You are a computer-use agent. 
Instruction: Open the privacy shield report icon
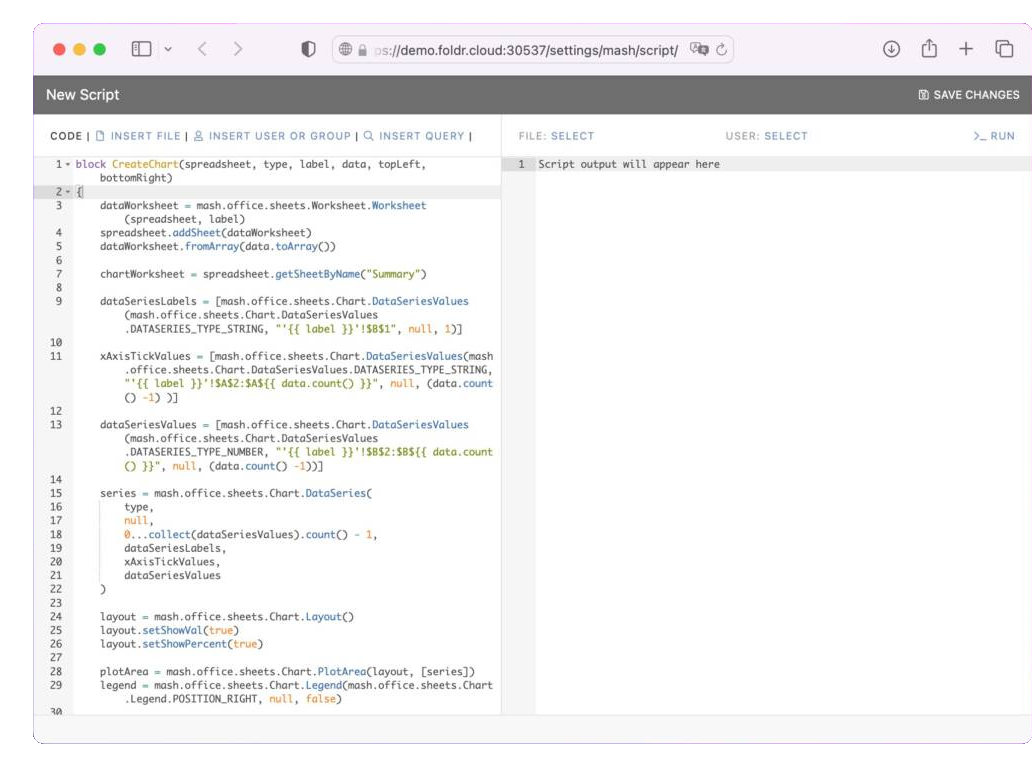click(308, 49)
